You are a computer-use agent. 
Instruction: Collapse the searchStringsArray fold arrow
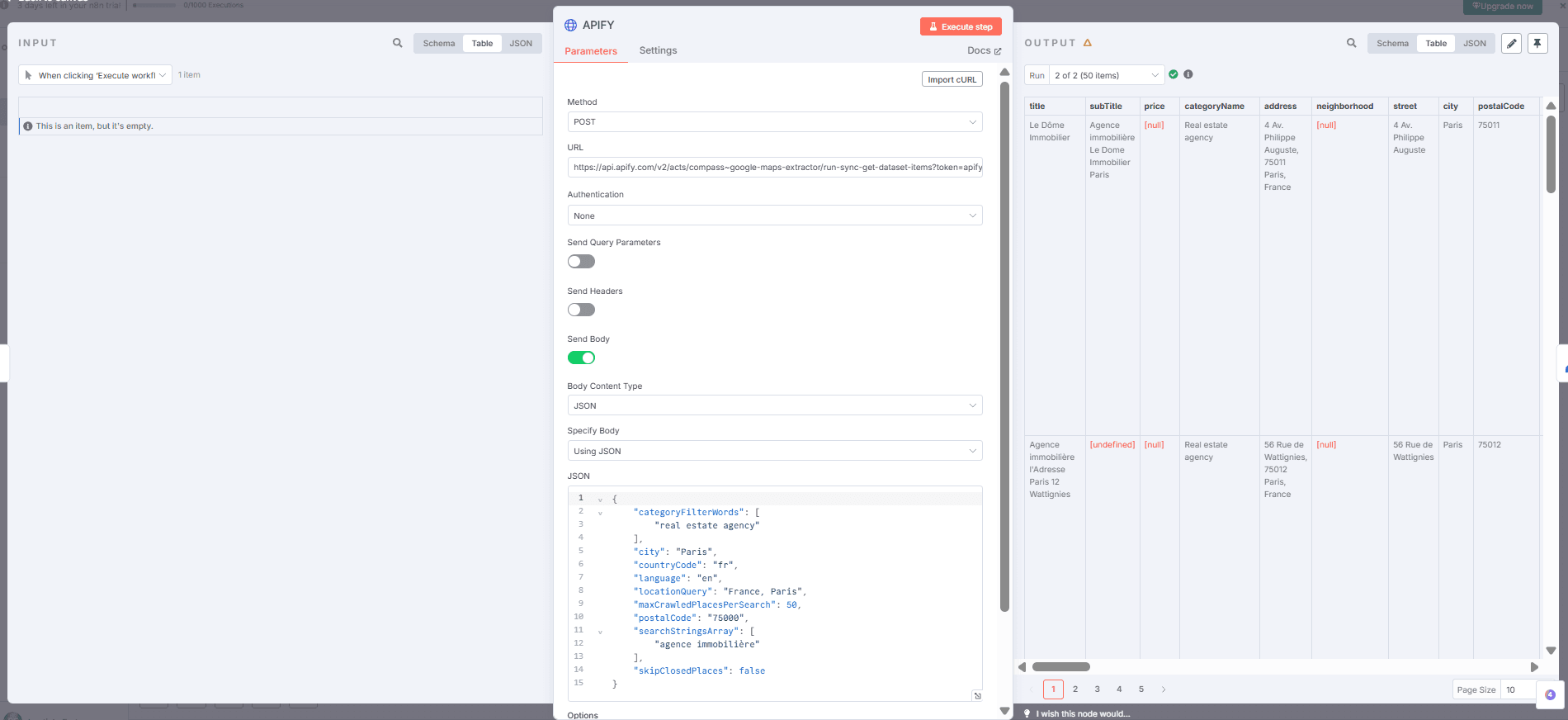[x=600, y=632]
